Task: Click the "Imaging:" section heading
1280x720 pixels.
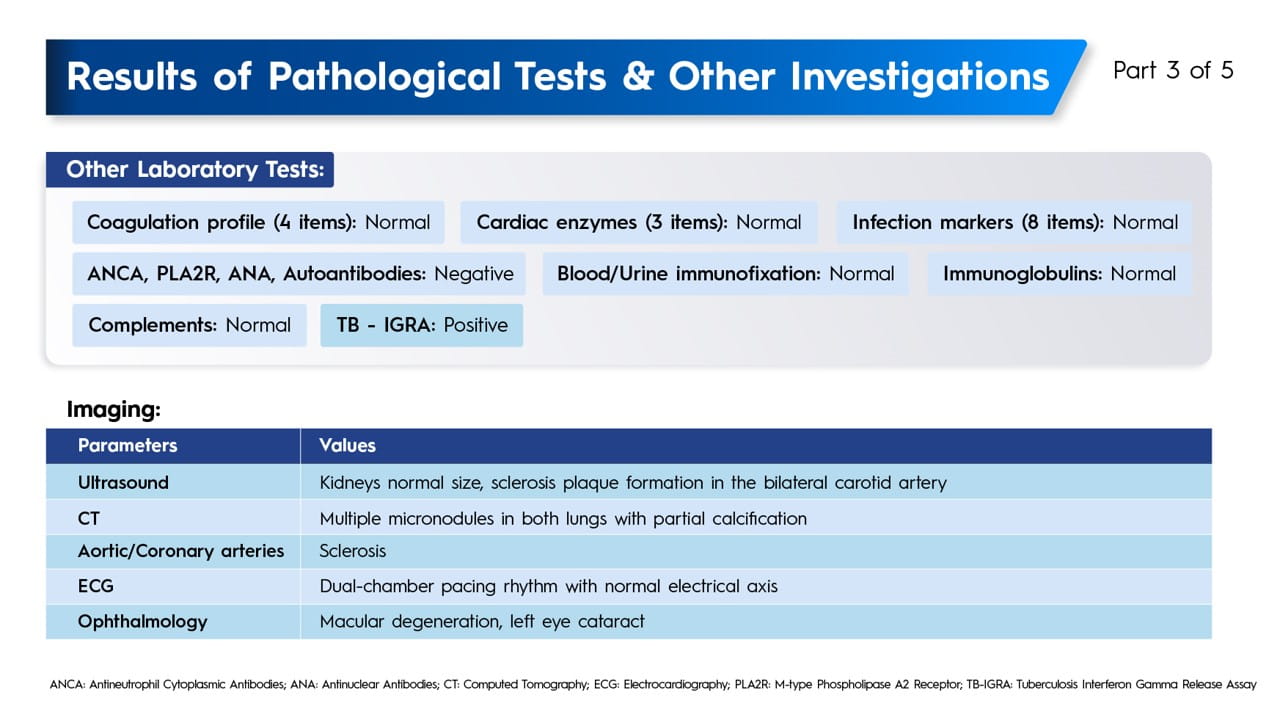Action: 113,409
